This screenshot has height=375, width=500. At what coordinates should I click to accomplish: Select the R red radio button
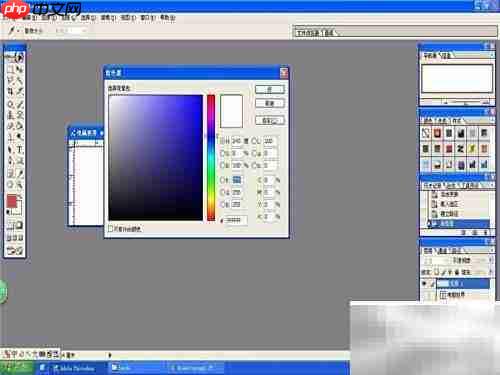[x=223, y=180]
